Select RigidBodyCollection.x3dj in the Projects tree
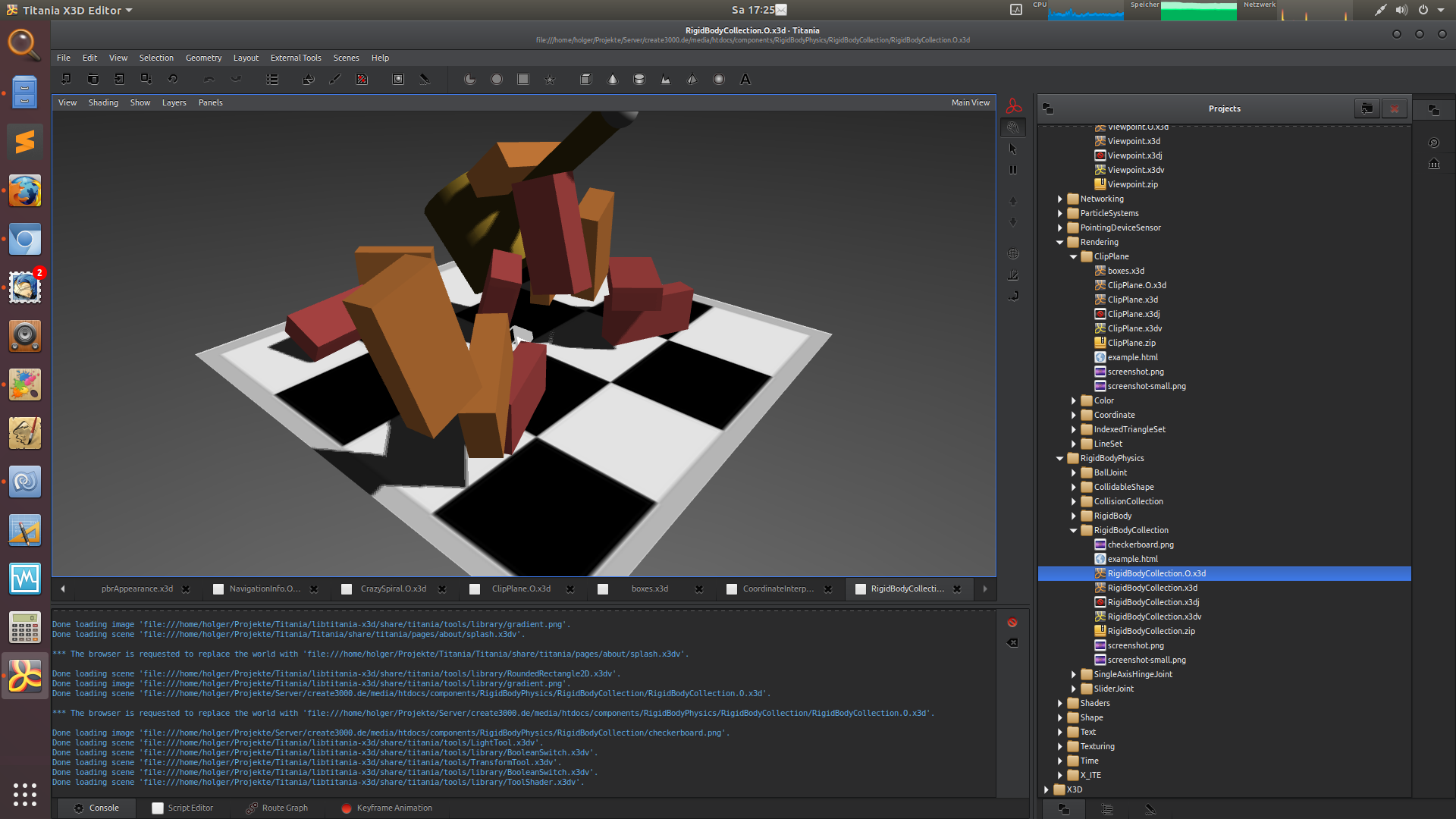The height and width of the screenshot is (819, 1456). 1152,602
